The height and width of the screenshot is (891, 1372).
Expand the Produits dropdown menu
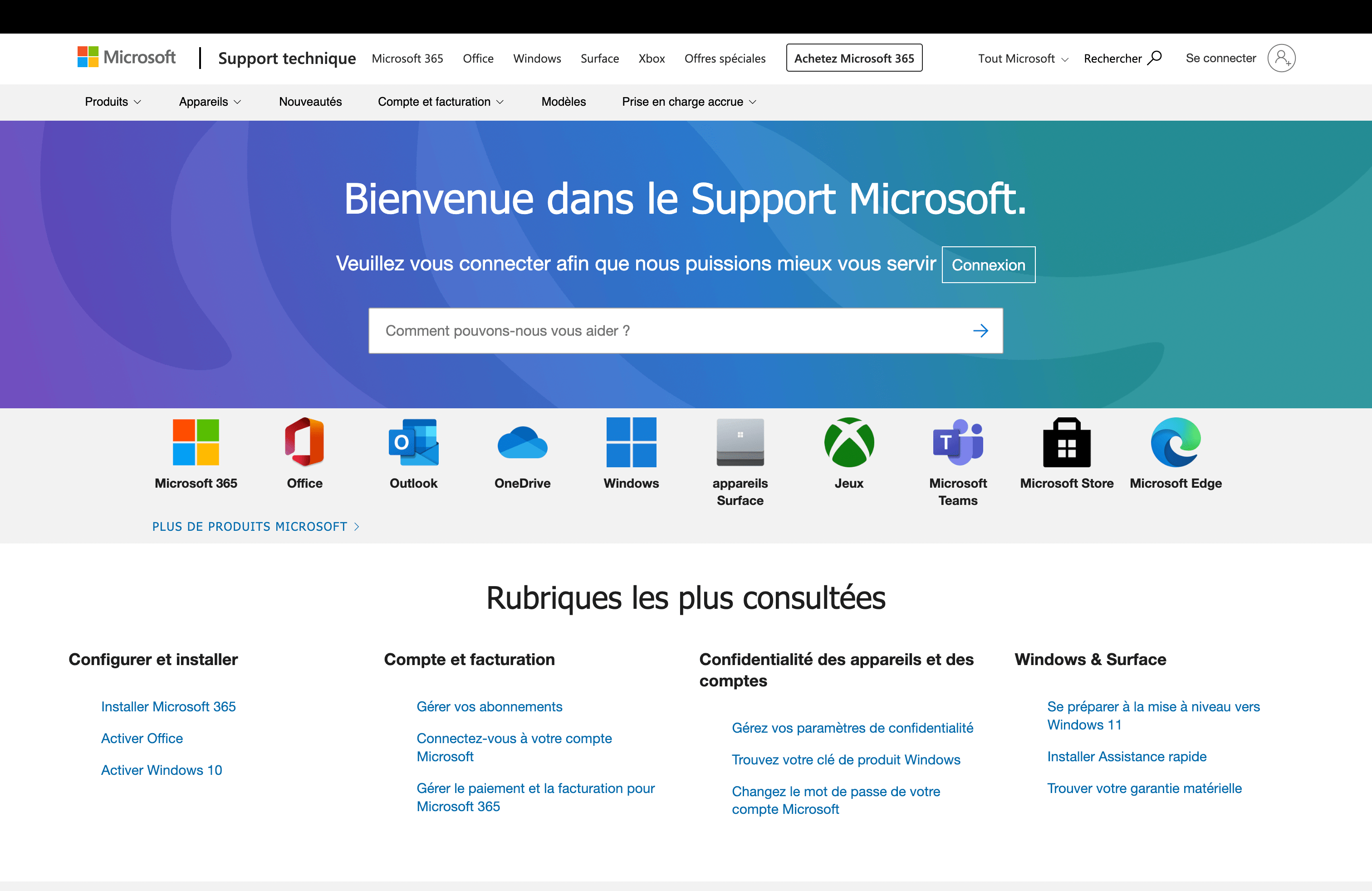coord(113,102)
